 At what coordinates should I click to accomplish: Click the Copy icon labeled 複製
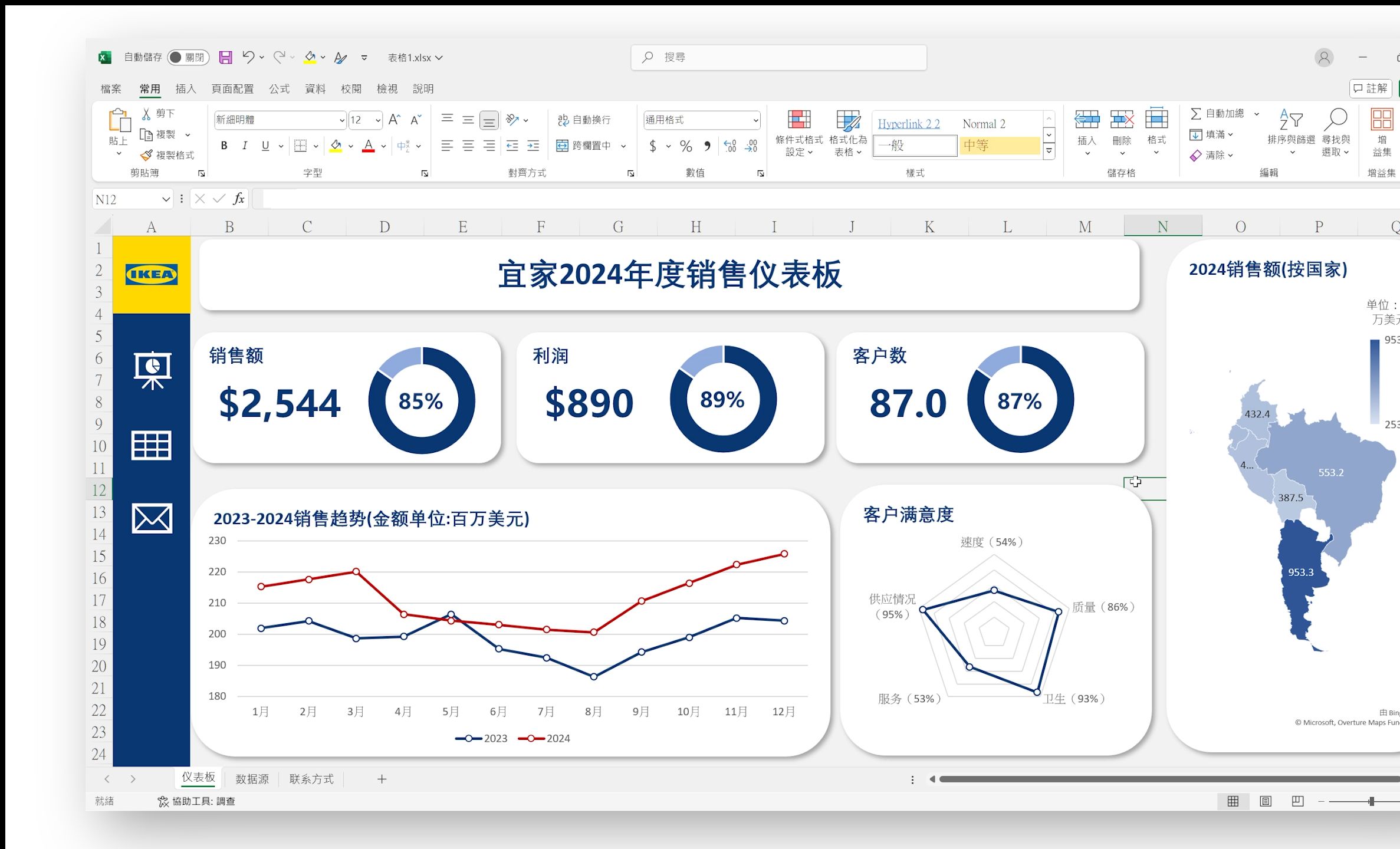146,134
